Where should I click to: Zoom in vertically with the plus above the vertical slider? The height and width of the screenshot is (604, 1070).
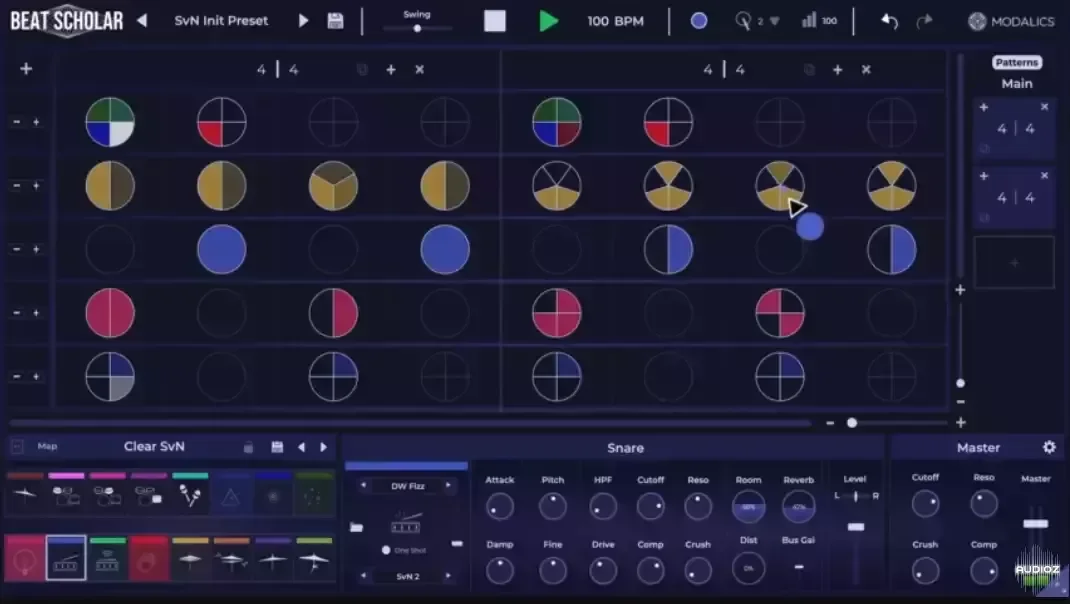pyautogui.click(x=960, y=290)
